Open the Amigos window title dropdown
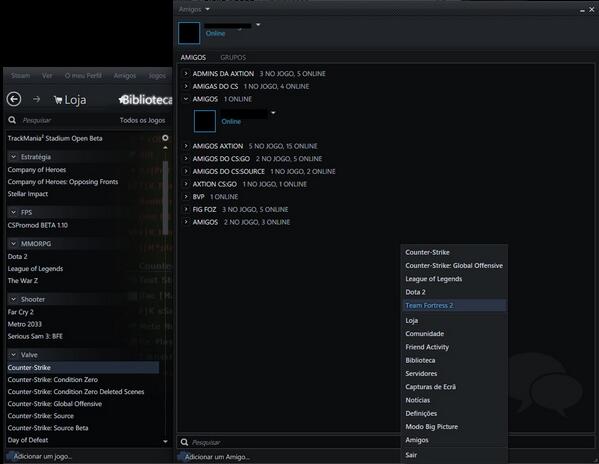Viewport: 599px width, 464px height. pos(207,9)
